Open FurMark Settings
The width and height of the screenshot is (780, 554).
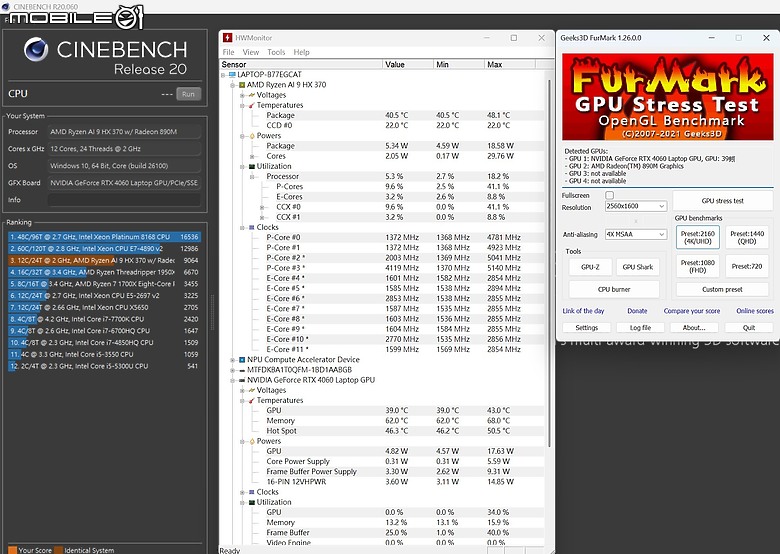coord(586,328)
